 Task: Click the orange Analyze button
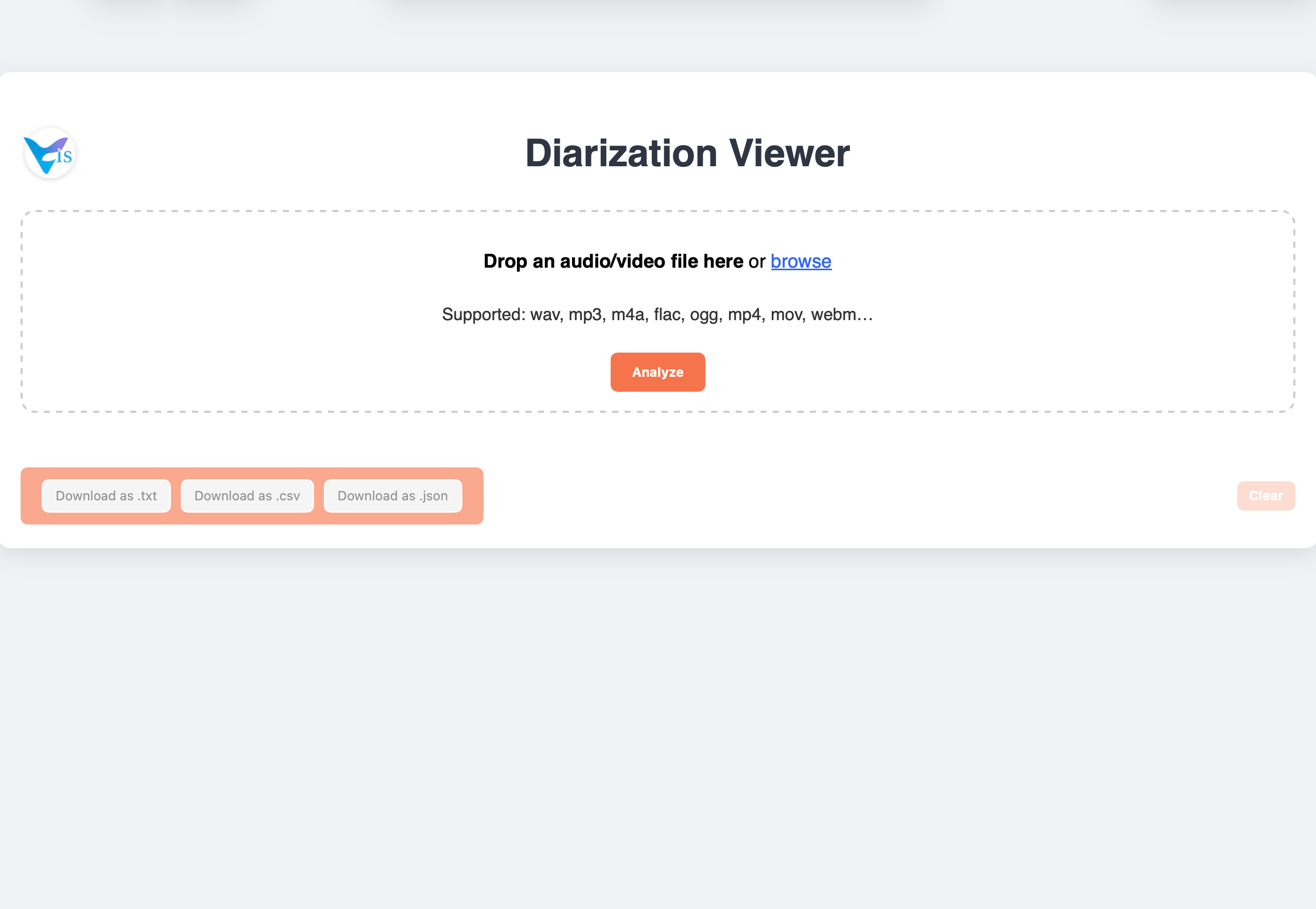[657, 372]
